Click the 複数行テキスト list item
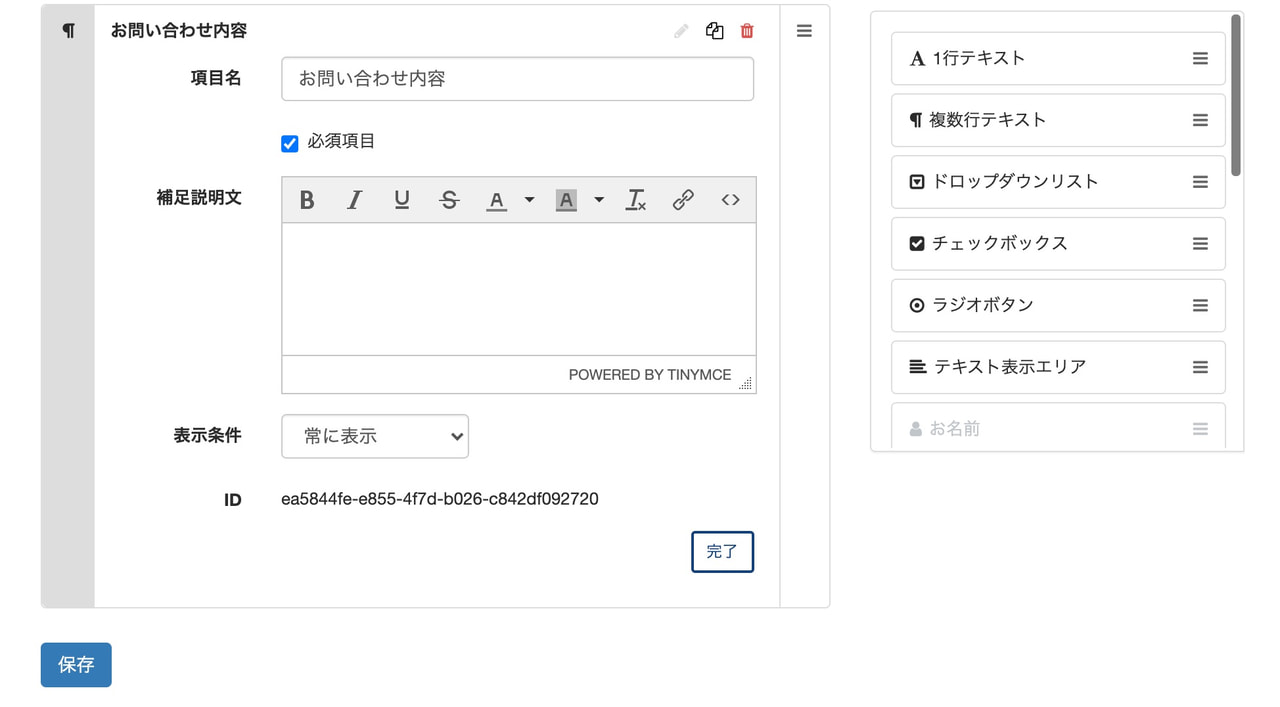1280x707 pixels. pos(1058,120)
